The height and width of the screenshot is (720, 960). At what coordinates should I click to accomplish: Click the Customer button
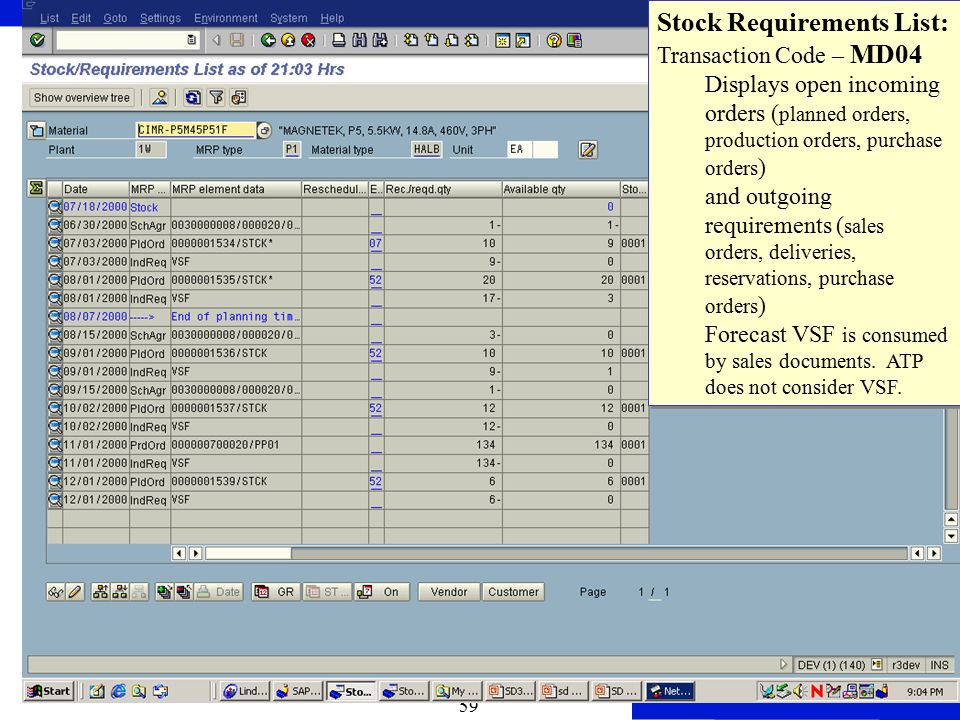(x=513, y=592)
